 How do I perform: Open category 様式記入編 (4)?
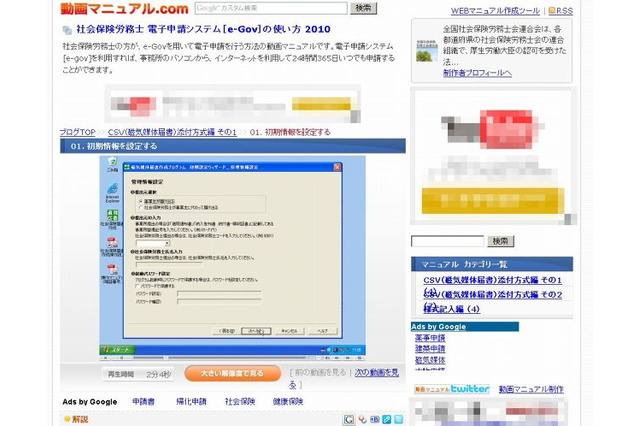(x=451, y=309)
